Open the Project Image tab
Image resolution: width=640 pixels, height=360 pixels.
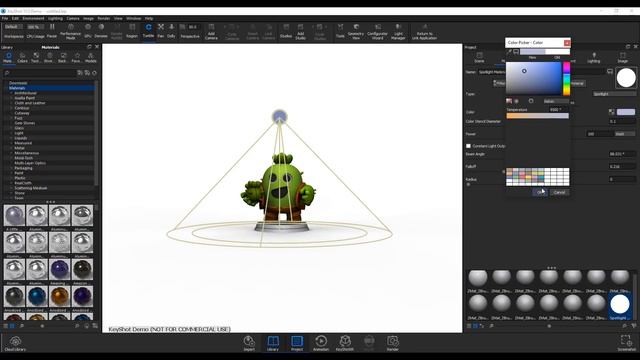tap(622, 58)
